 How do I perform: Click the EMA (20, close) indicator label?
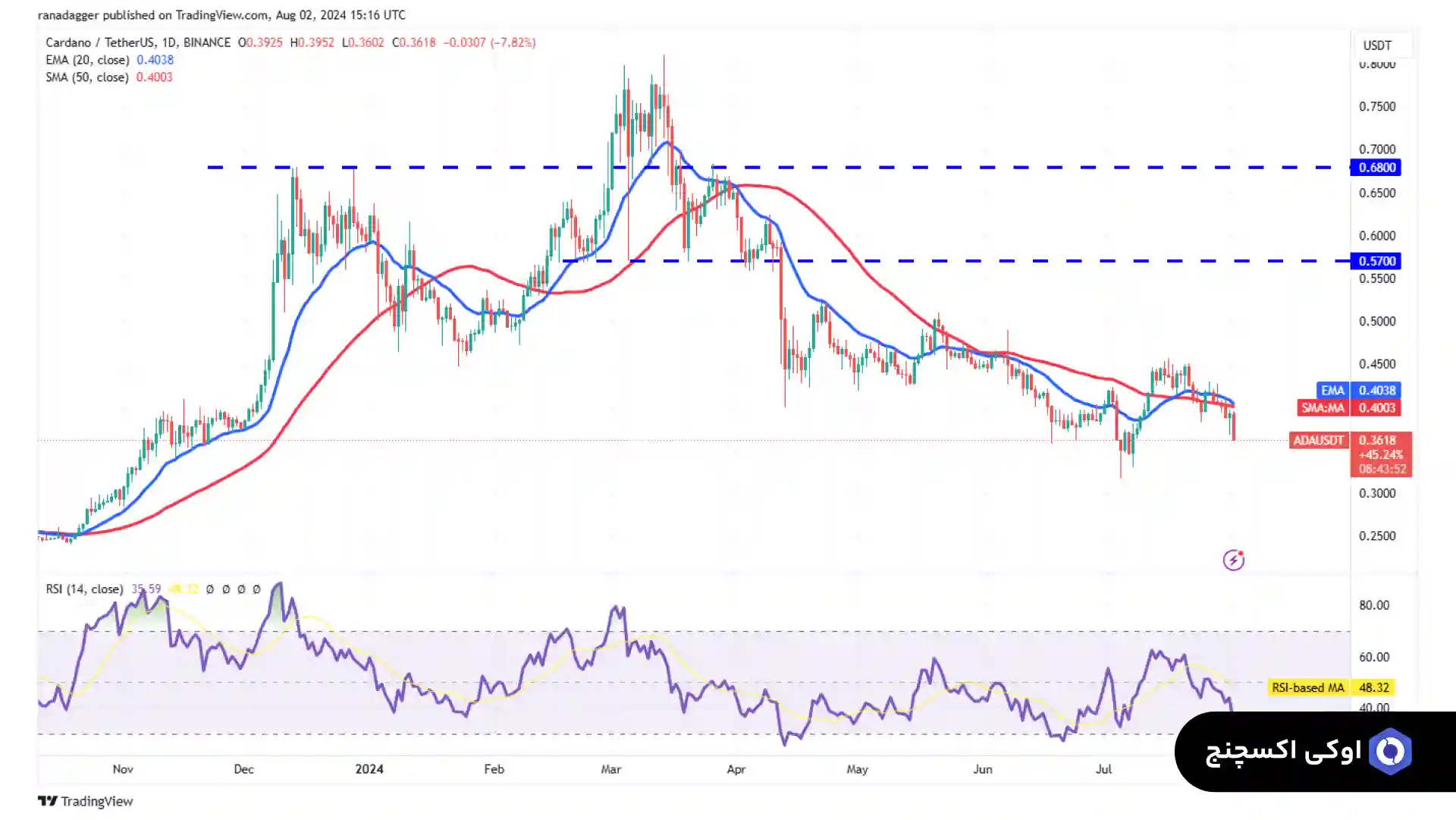click(x=87, y=60)
